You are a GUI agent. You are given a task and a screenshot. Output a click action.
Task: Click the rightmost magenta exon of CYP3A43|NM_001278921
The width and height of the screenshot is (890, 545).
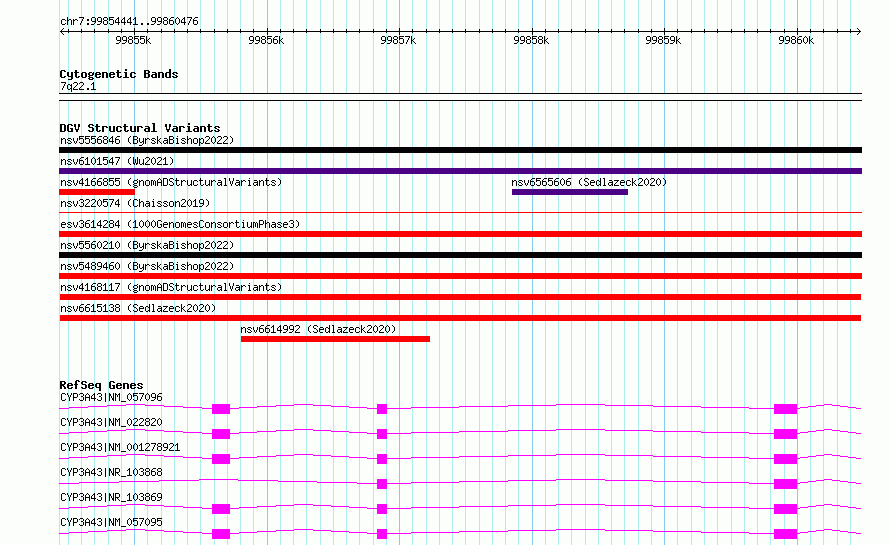(x=786, y=459)
